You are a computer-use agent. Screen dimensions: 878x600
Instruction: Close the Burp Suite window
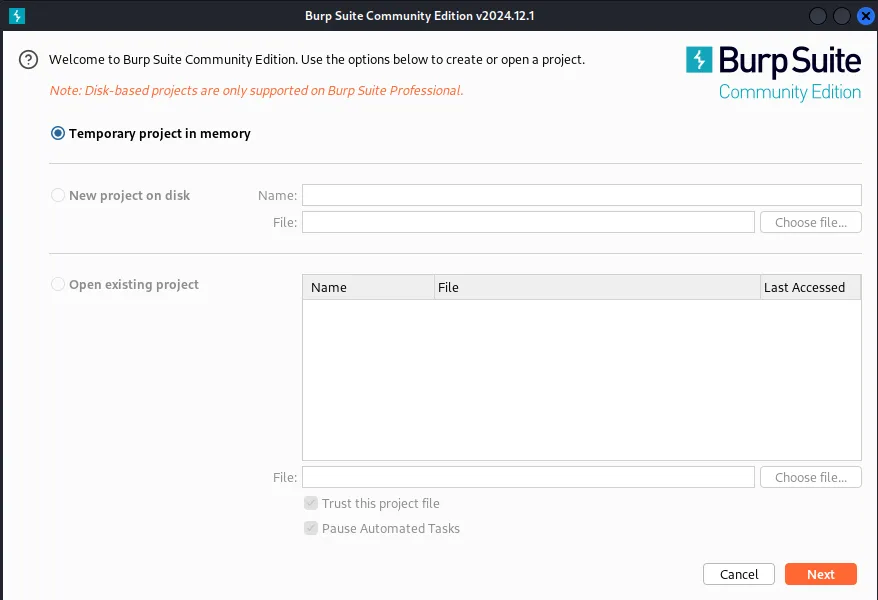point(866,16)
